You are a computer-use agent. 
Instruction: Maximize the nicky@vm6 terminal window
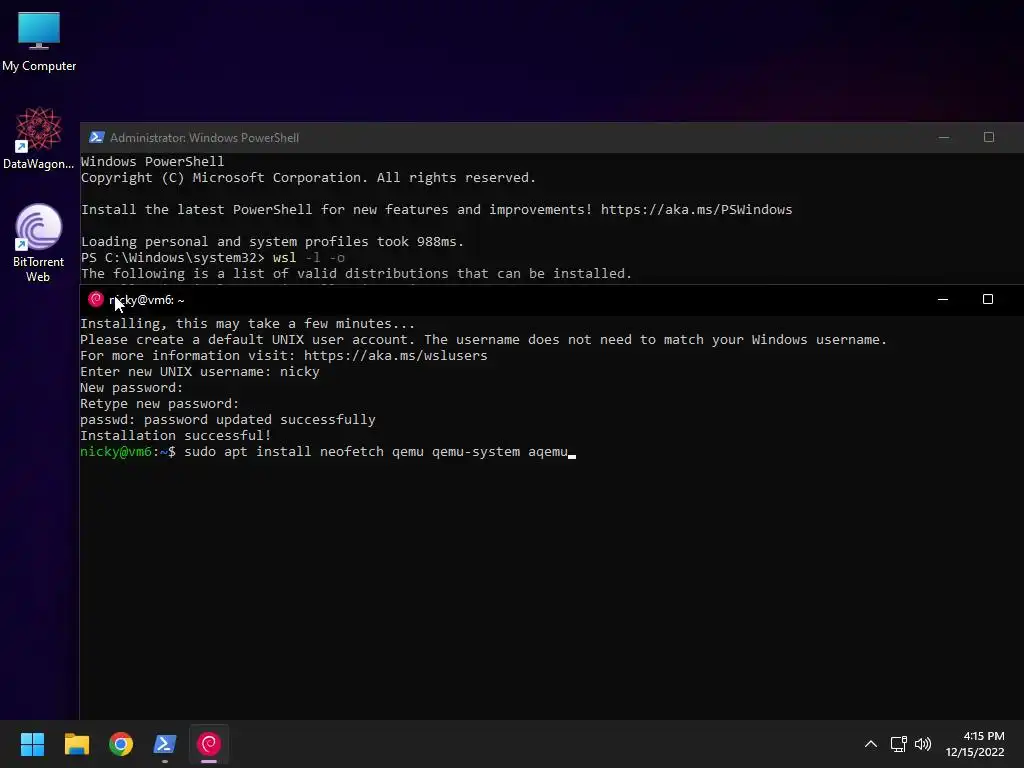[x=987, y=299]
